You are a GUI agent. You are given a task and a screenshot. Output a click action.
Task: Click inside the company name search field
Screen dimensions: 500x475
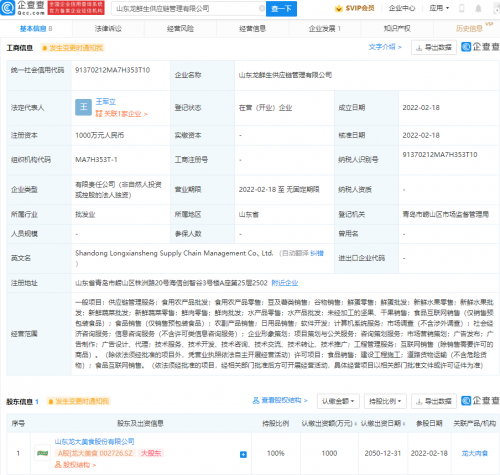pos(187,9)
